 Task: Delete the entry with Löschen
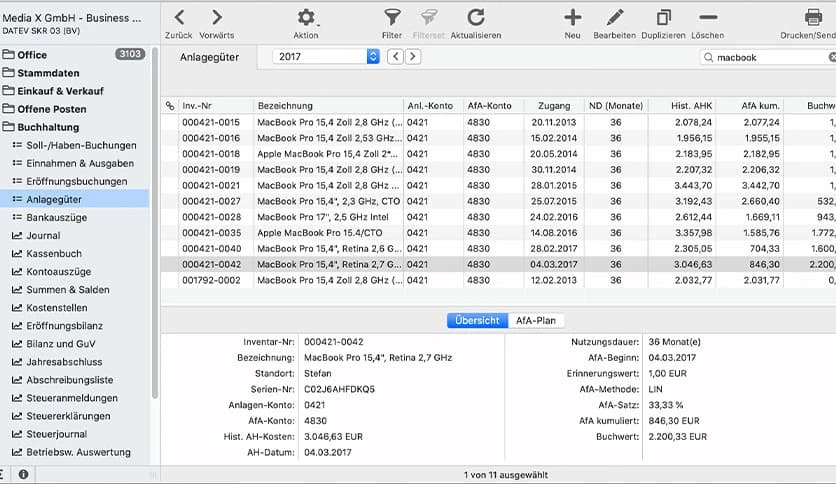coord(708,18)
